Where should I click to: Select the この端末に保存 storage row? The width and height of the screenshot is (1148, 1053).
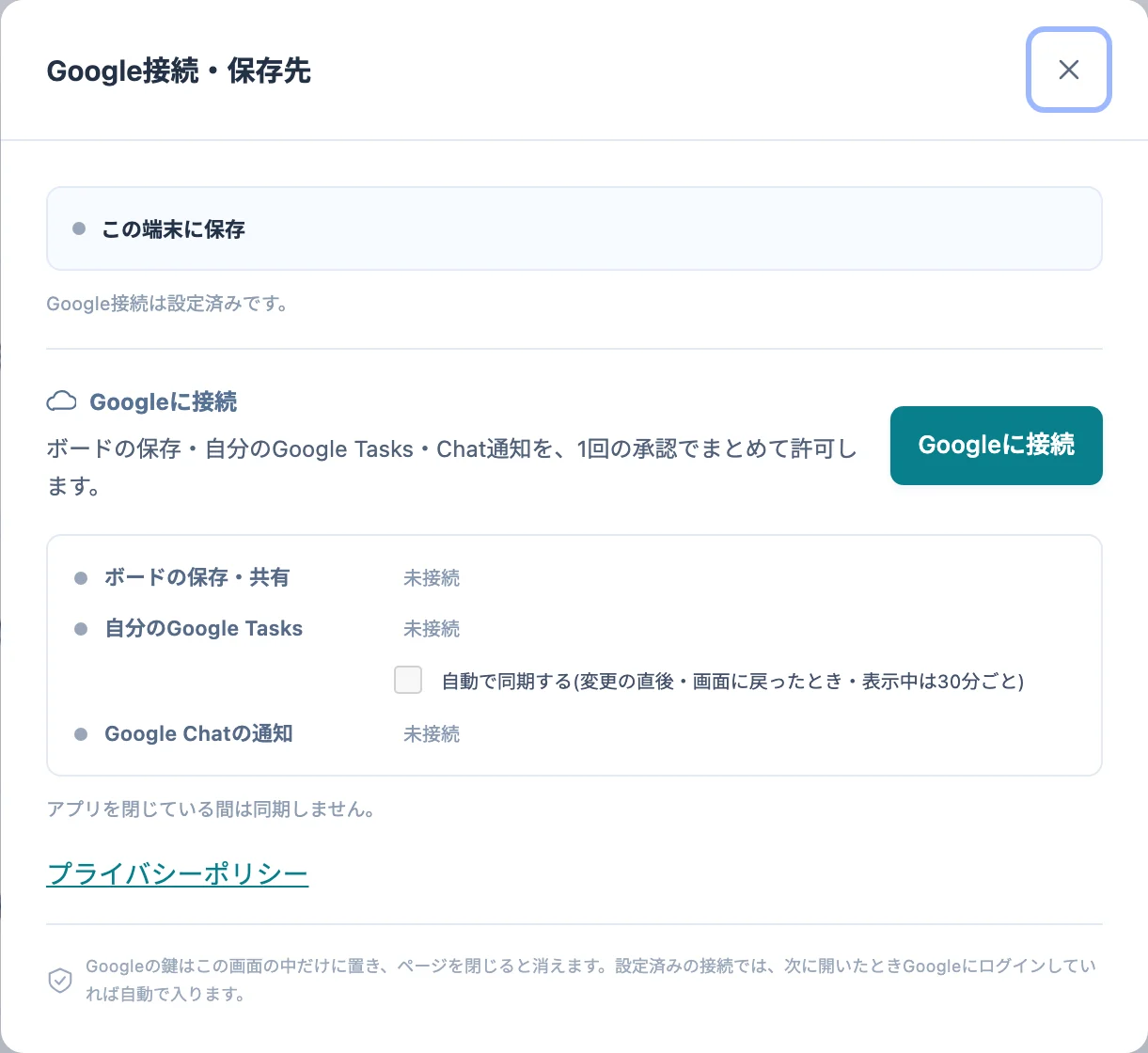pos(574,228)
